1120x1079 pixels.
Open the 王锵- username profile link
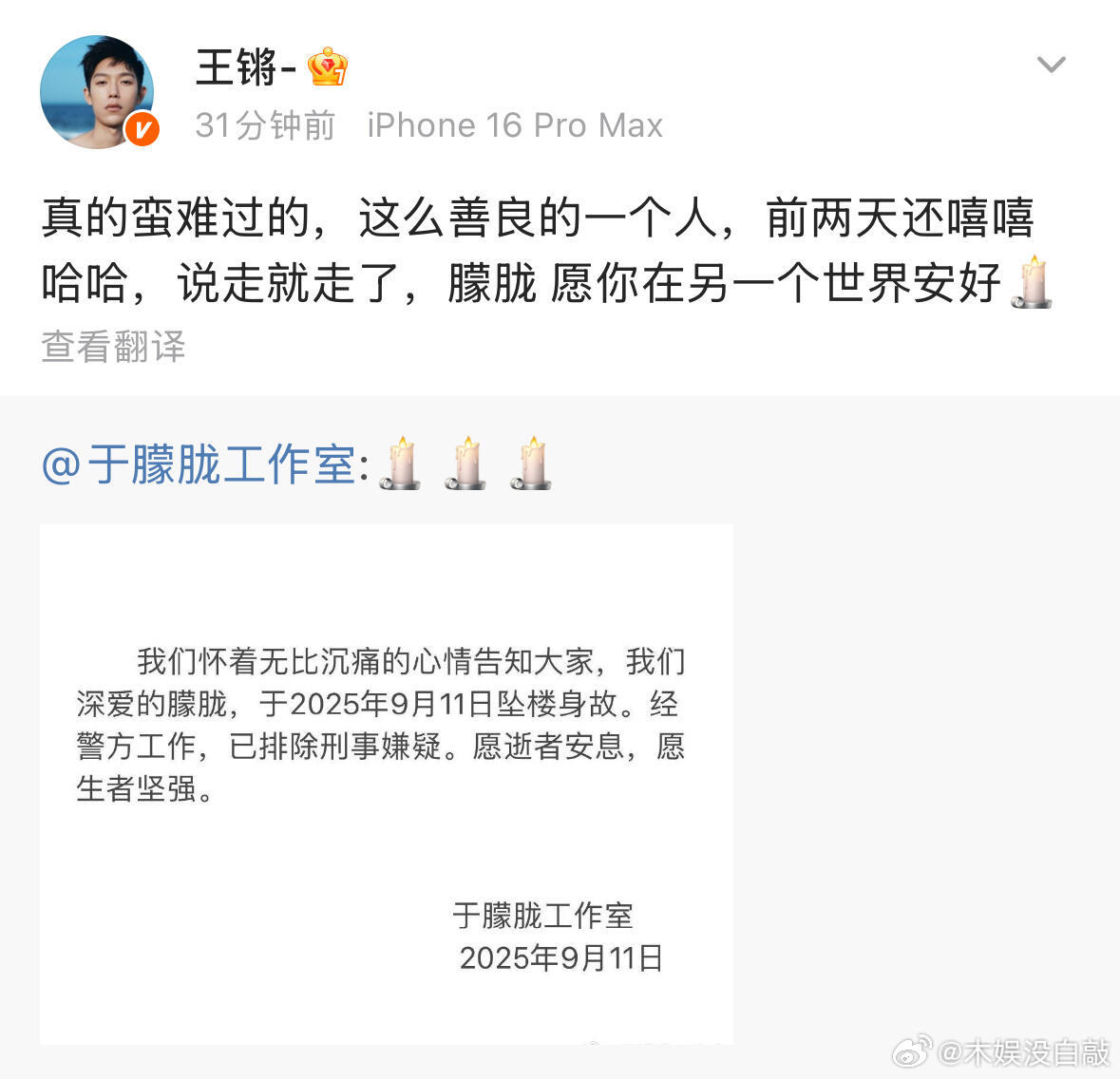246,67
